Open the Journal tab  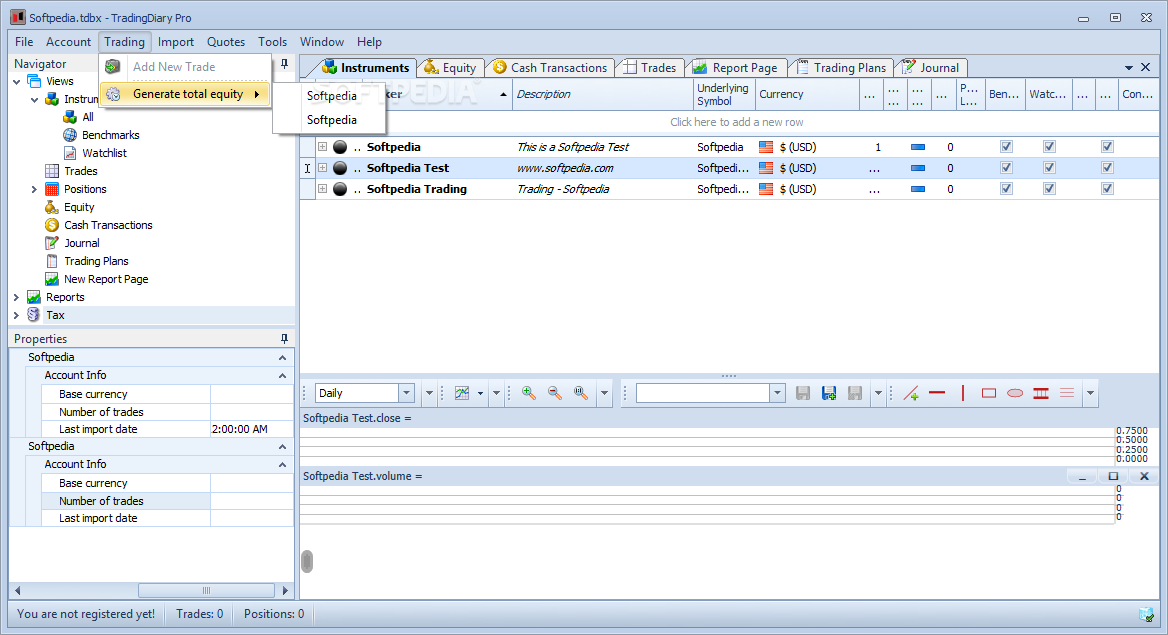click(x=930, y=67)
